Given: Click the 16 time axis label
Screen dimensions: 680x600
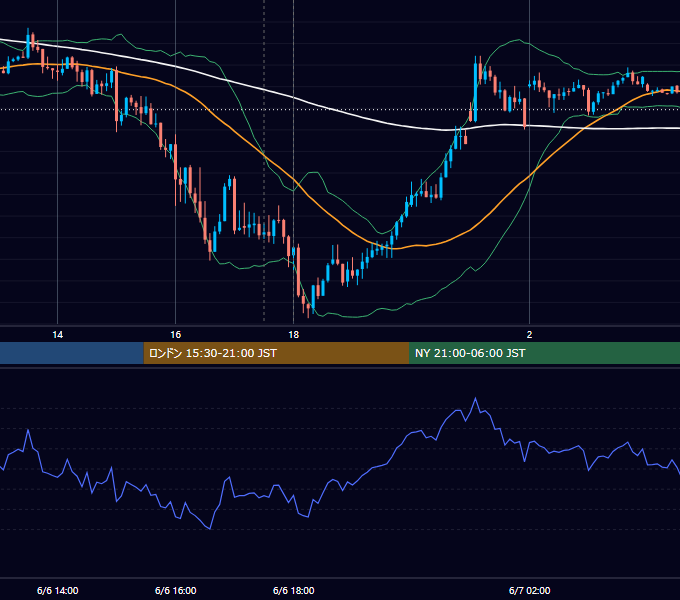Looking at the screenshot, I should tap(175, 335).
